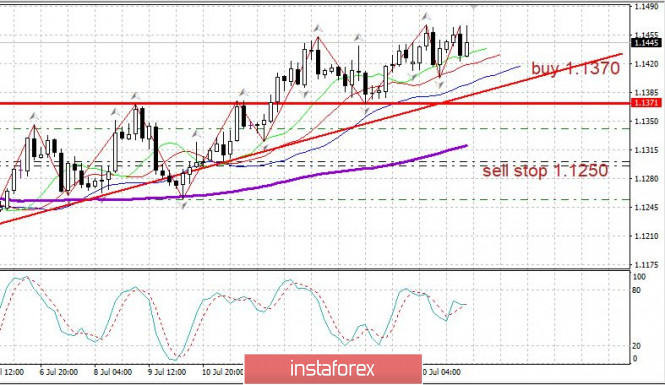665x385 pixels.
Task: Click the 1.1490 price axis label
Action: pyautogui.click(x=647, y=7)
